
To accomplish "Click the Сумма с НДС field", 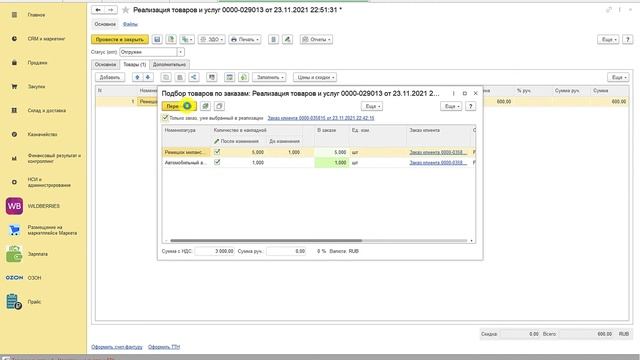I will (215, 251).
